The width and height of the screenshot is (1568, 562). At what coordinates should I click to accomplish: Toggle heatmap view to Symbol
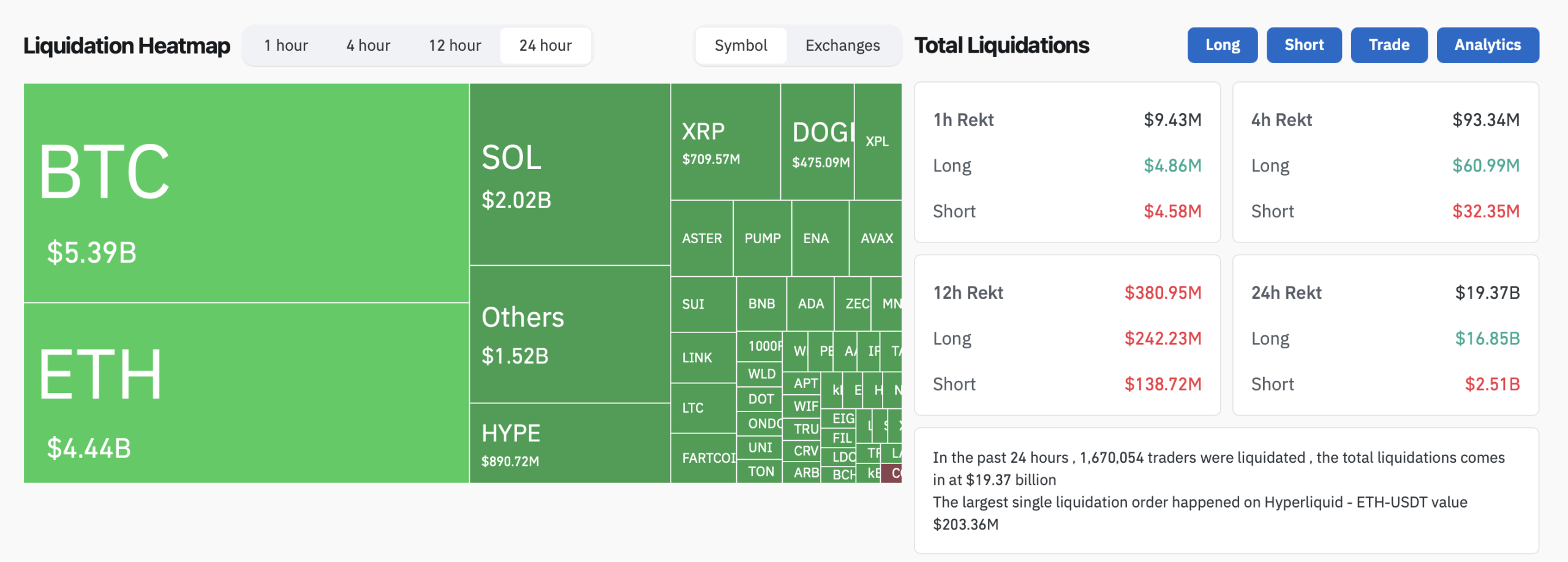pos(741,46)
